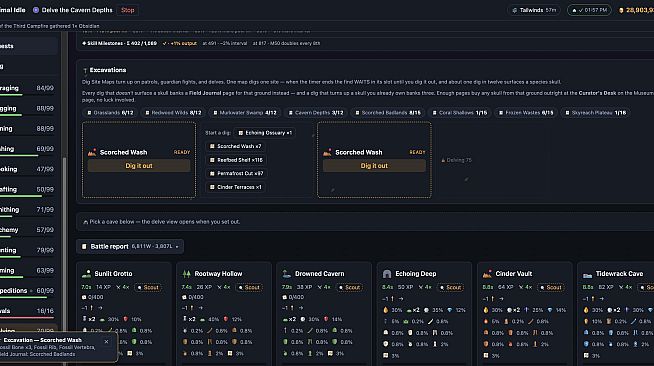This screenshot has height=366, width=654.
Task: Start a Cinder Terraces ×1 dig
Action: [235, 187]
